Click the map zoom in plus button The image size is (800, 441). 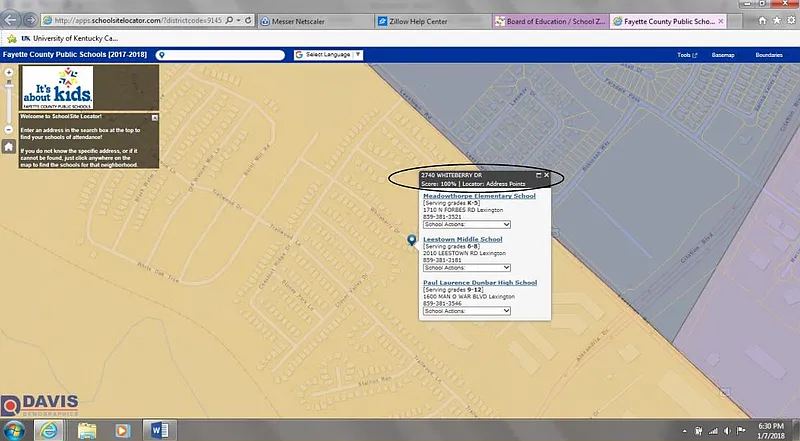pos(8,73)
